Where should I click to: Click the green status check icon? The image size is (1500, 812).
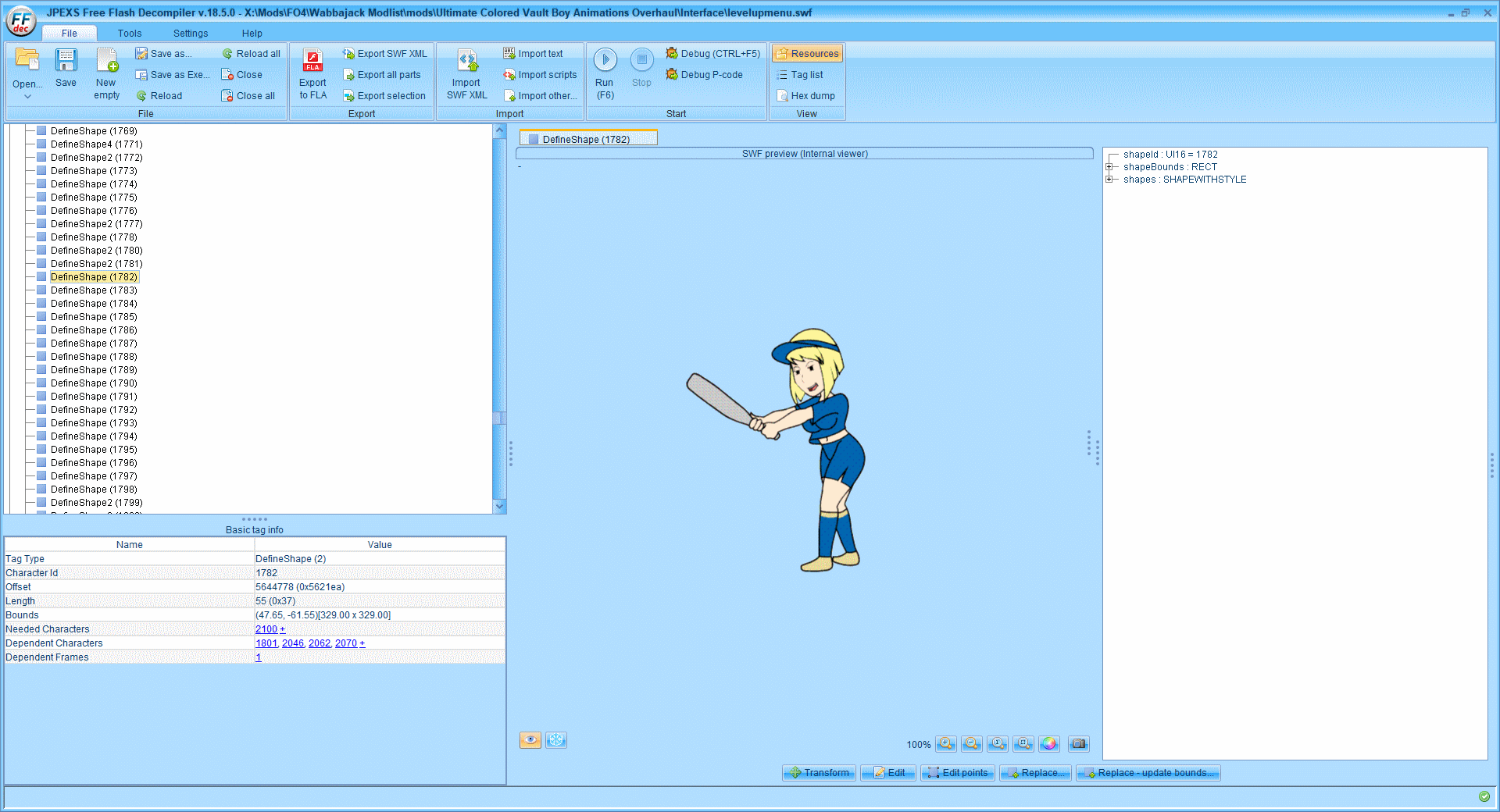click(x=1484, y=796)
